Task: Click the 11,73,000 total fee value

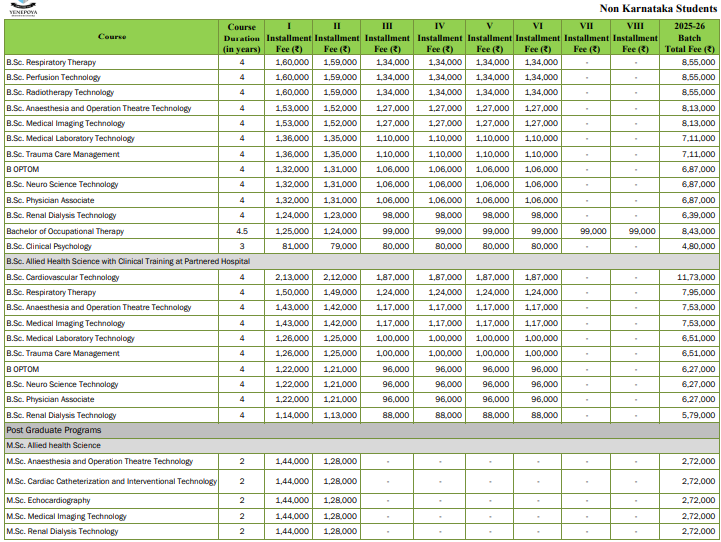Action: (690, 277)
